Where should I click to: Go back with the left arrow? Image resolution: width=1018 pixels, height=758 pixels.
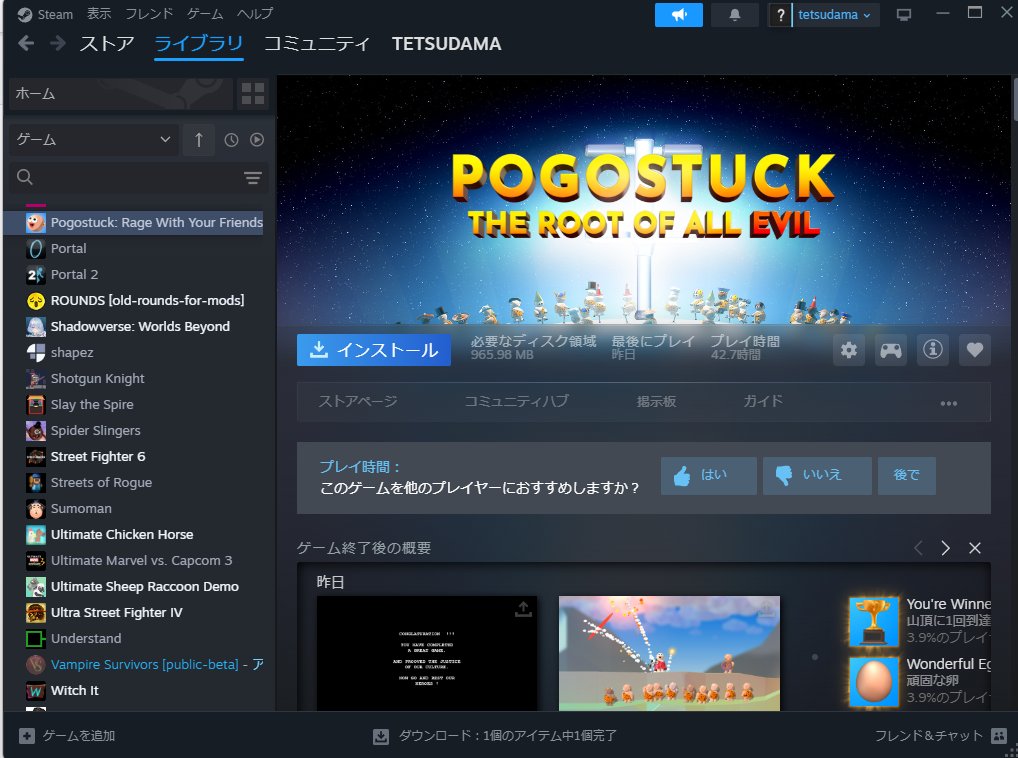pos(26,43)
